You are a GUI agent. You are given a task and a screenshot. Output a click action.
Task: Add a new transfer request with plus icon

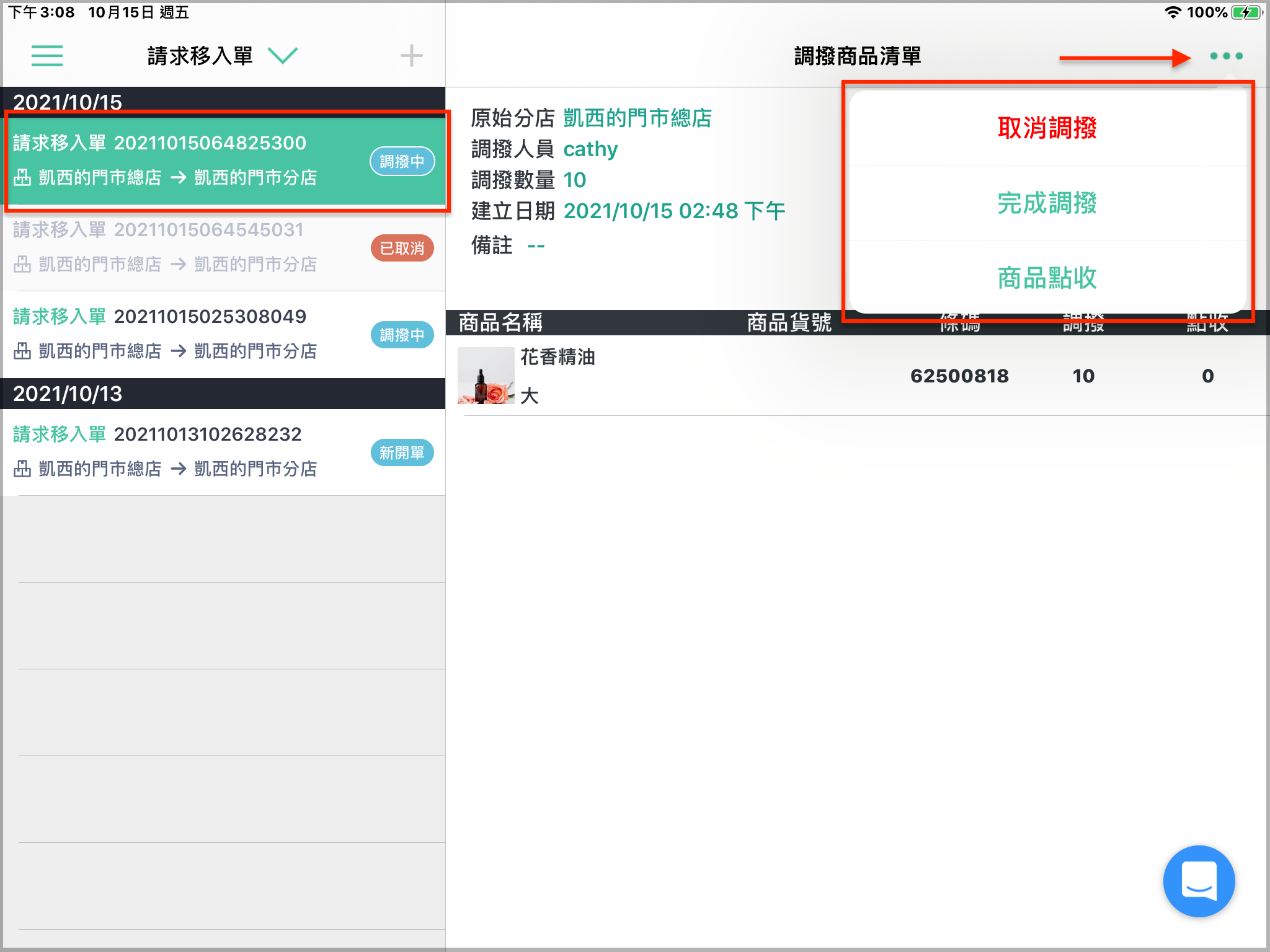pos(411,56)
